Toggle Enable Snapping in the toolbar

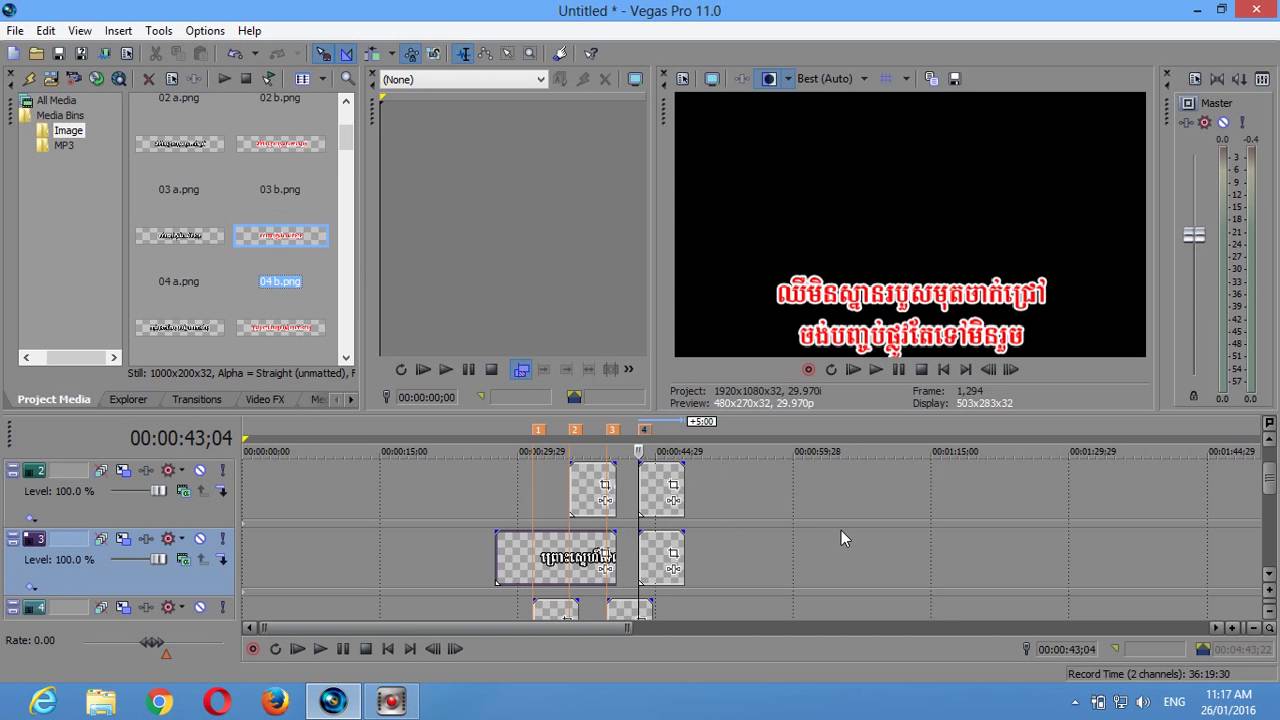point(324,54)
